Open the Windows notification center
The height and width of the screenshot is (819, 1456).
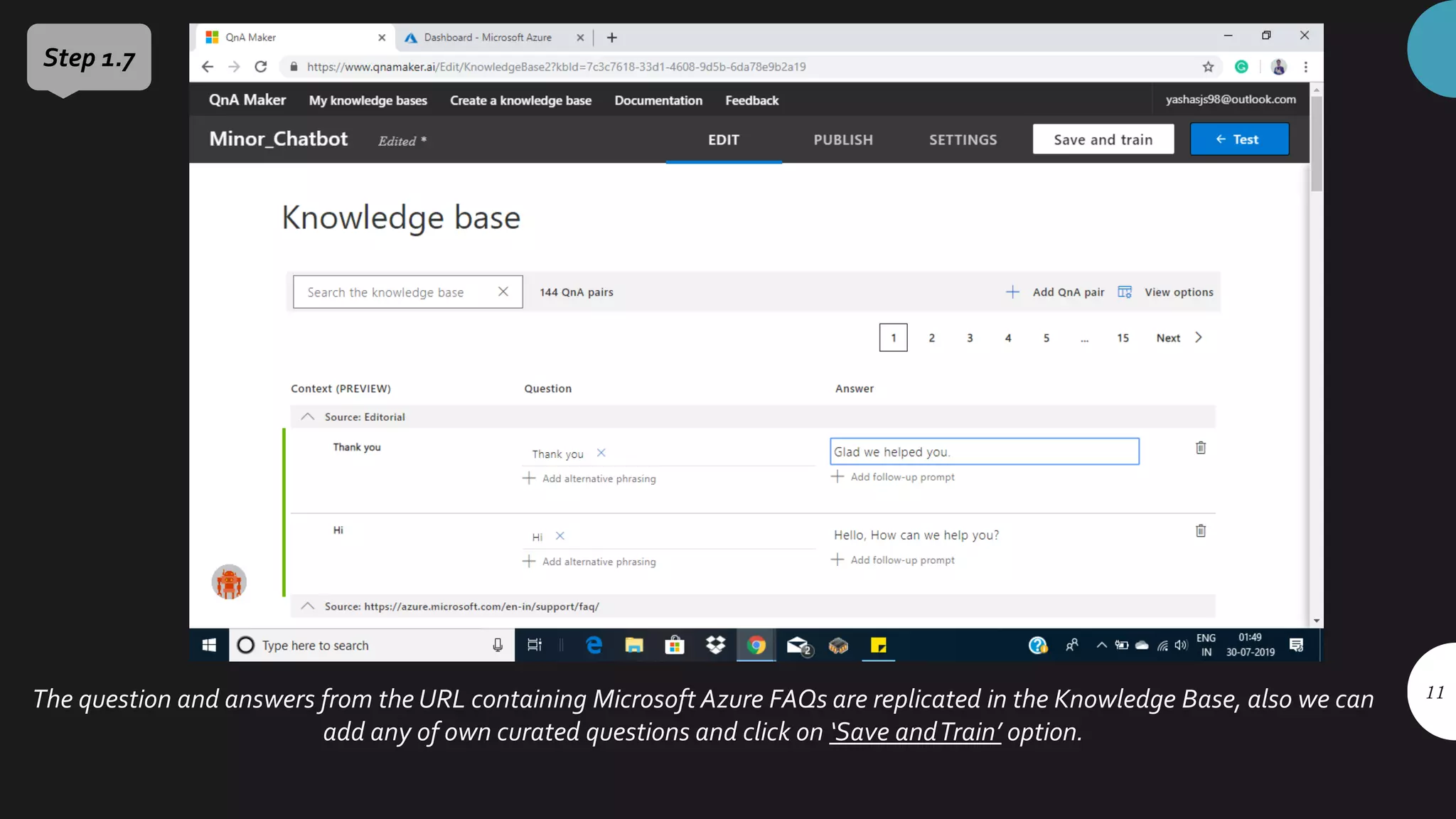coord(1296,645)
